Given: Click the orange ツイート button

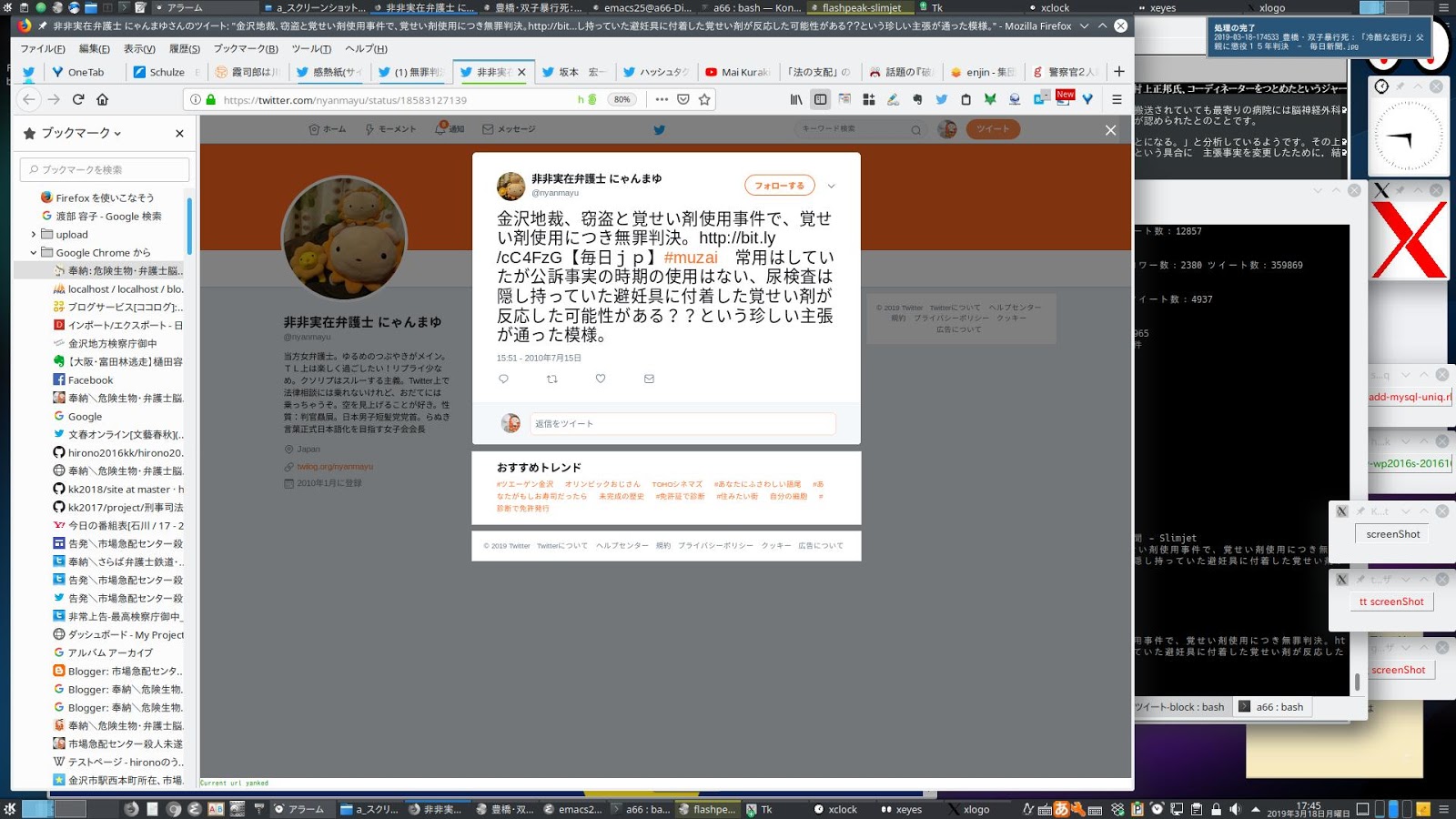Looking at the screenshot, I should click(993, 129).
